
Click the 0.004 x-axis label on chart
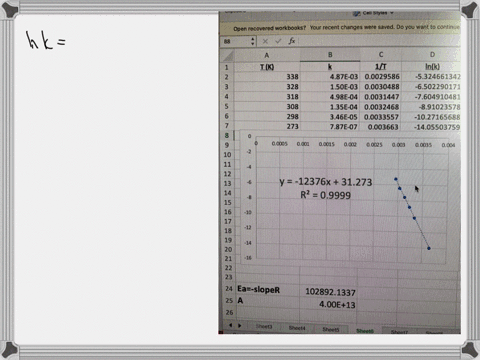pos(448,145)
